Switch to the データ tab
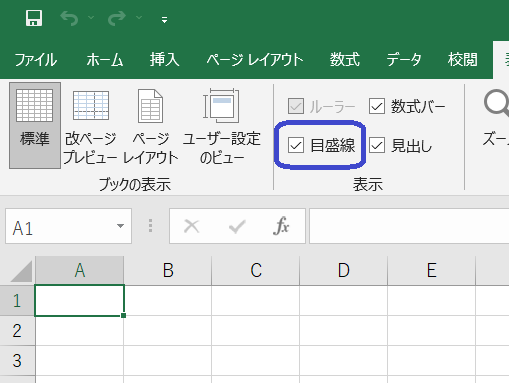The image size is (509, 383). pyautogui.click(x=404, y=60)
